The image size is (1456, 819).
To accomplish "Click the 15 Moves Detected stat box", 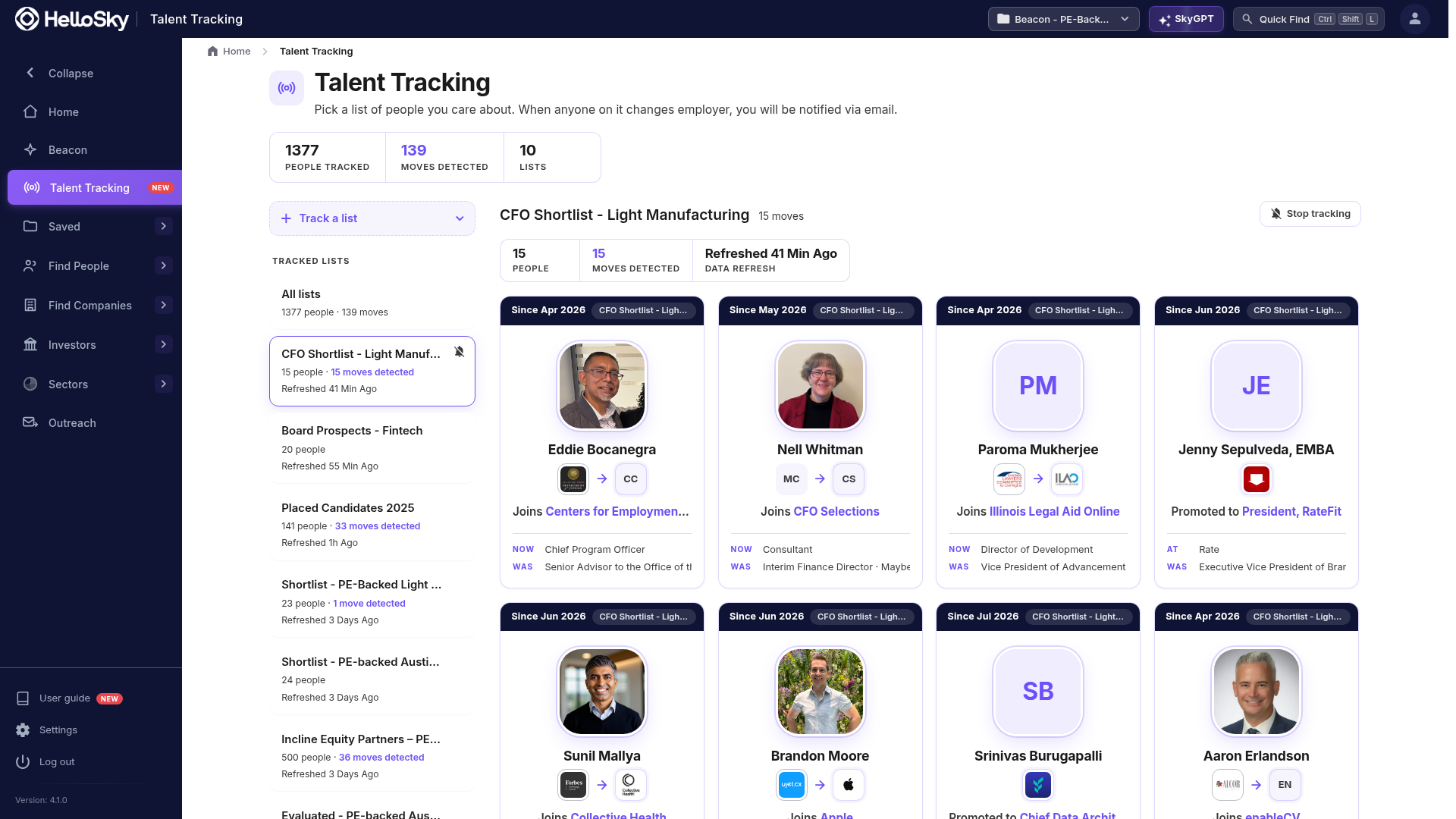I will click(x=635, y=260).
